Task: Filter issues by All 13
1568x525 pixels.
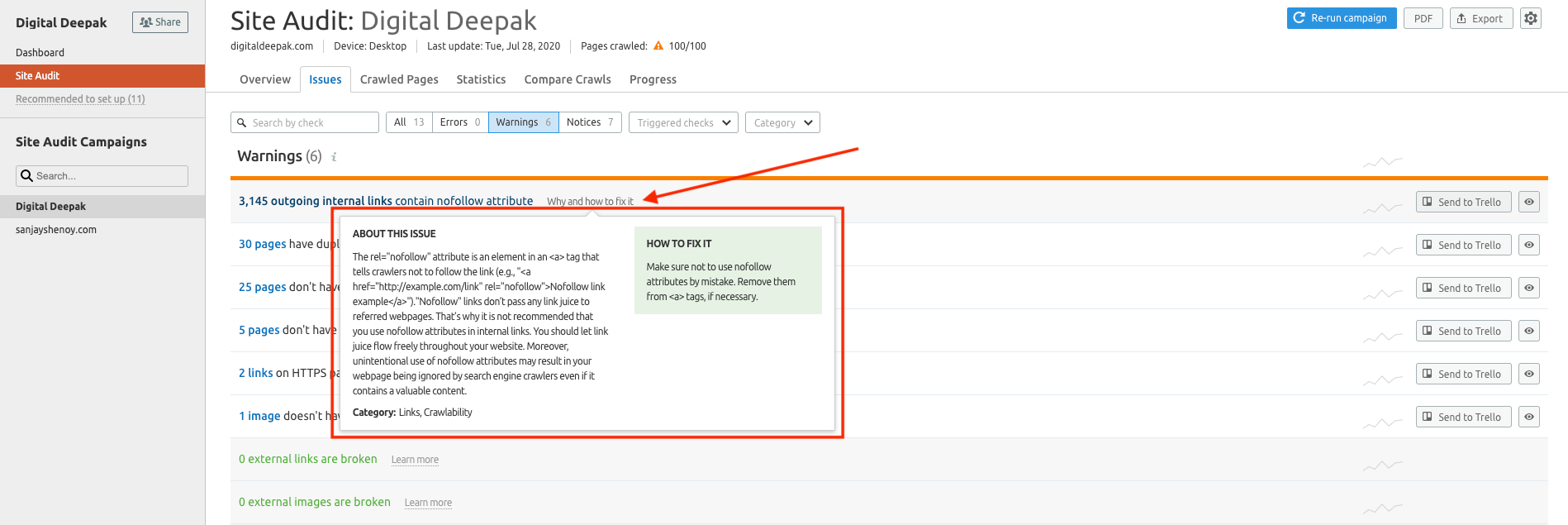Action: [x=409, y=122]
